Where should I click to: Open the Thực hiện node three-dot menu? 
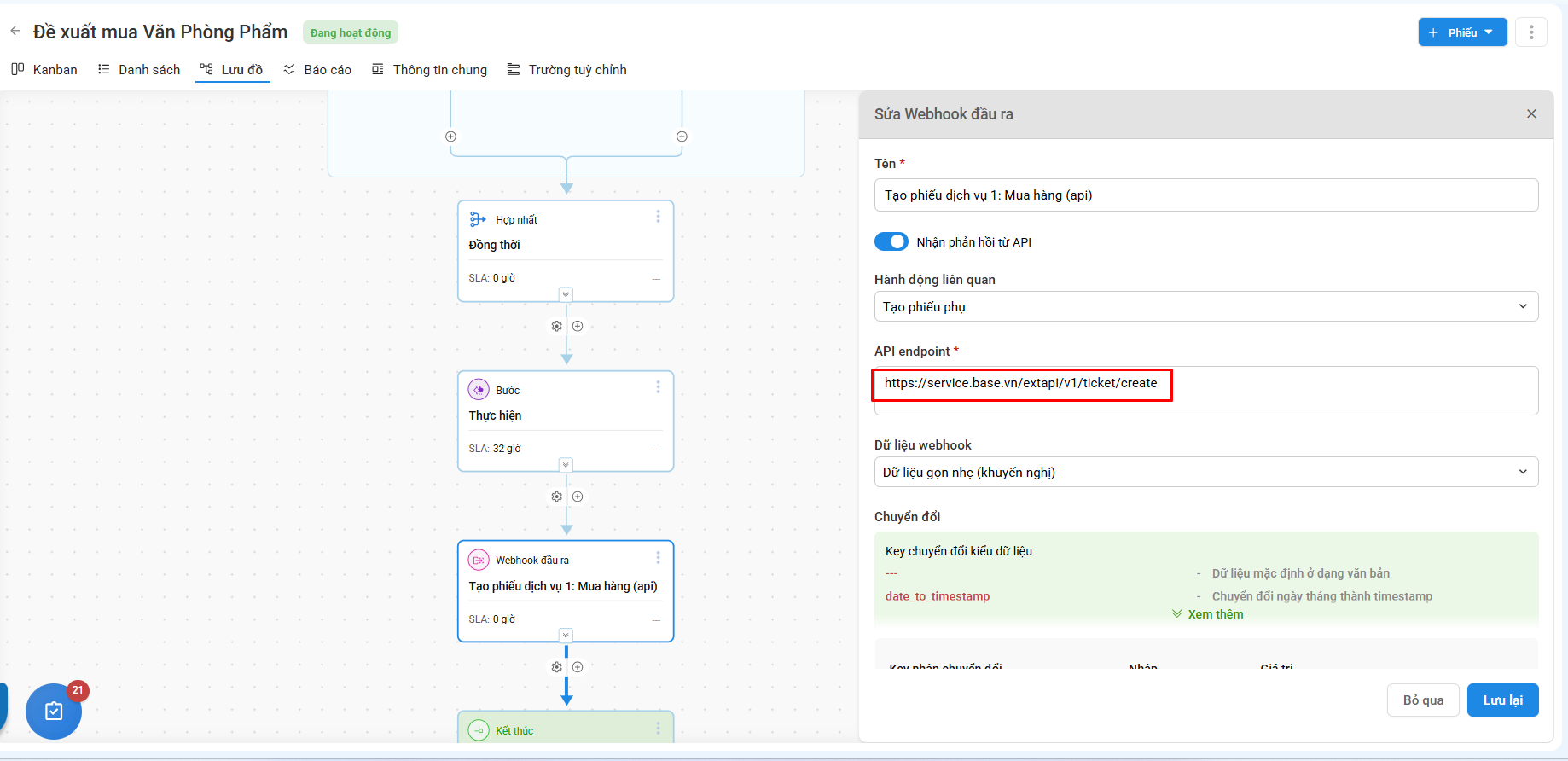coord(658,387)
